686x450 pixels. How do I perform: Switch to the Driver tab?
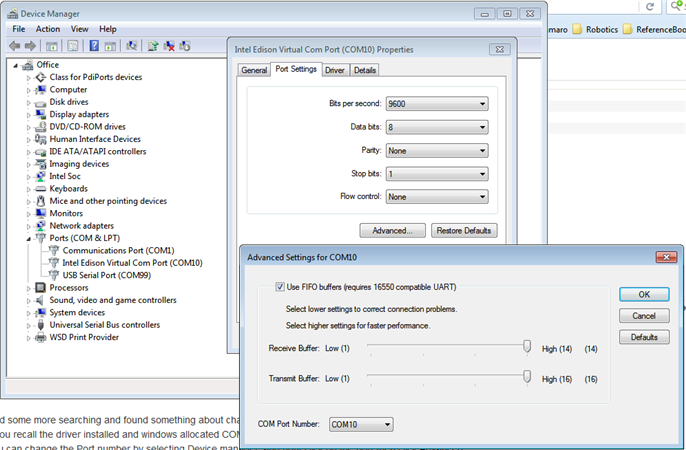coord(335,70)
